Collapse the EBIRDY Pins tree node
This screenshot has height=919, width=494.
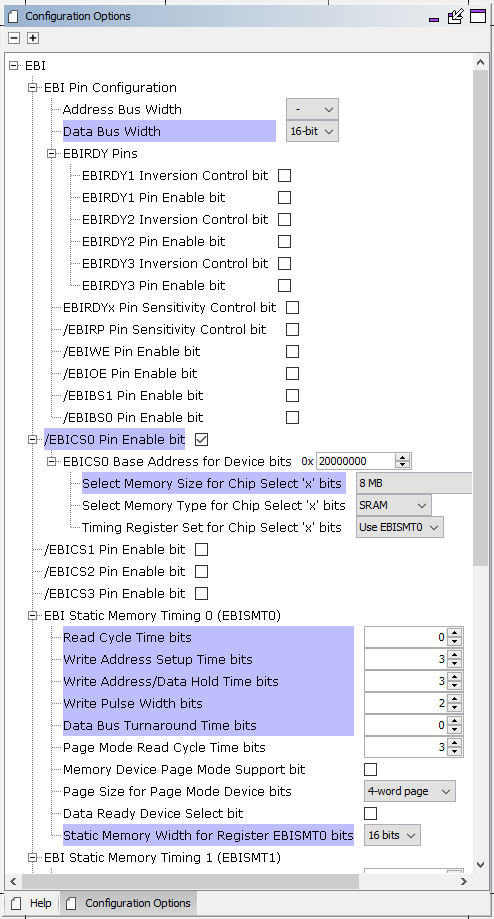tap(52, 154)
